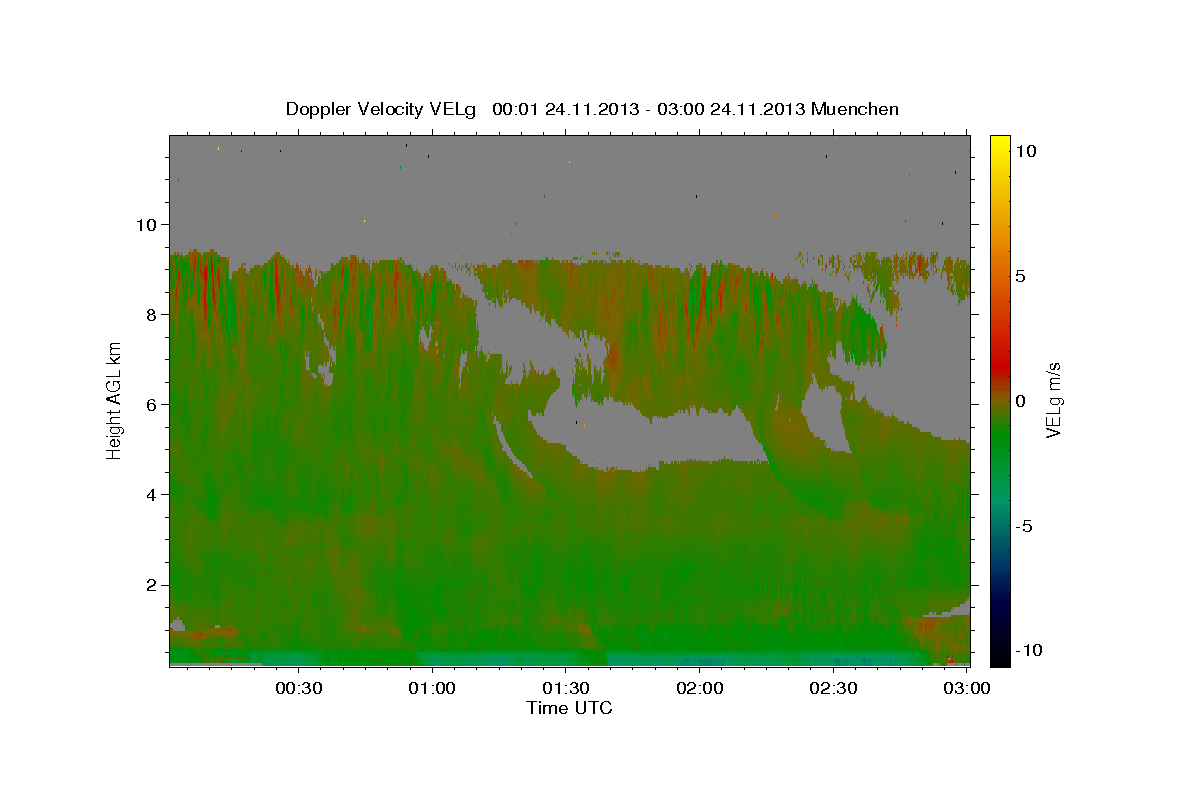The image size is (1200, 800).
Task: Click the 01:30 time tick label
Action: tap(566, 688)
